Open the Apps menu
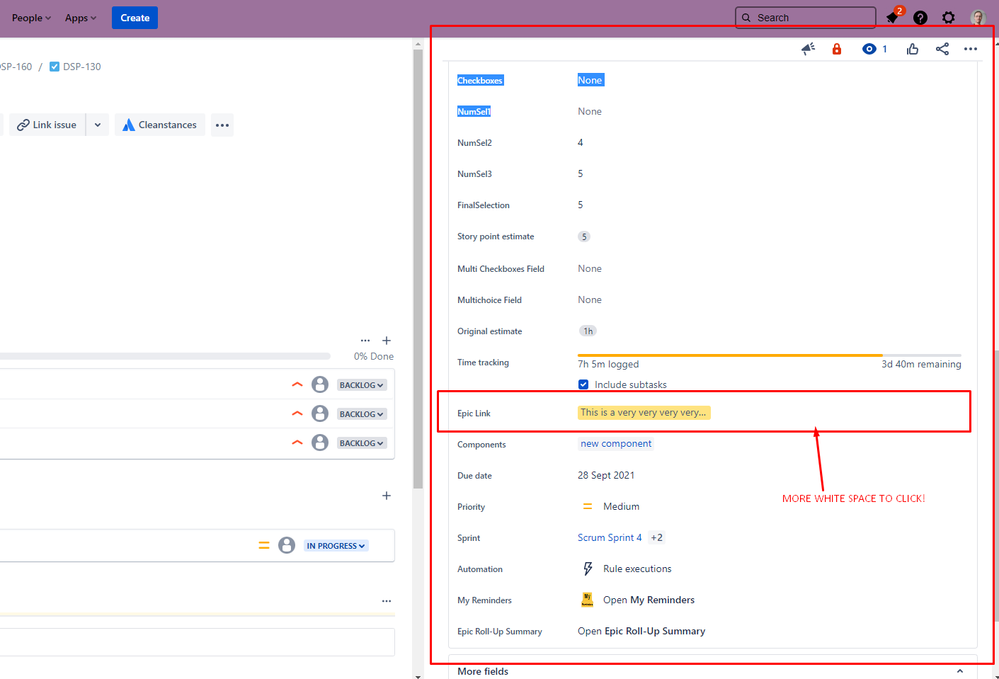The image size is (999, 679). coord(80,18)
